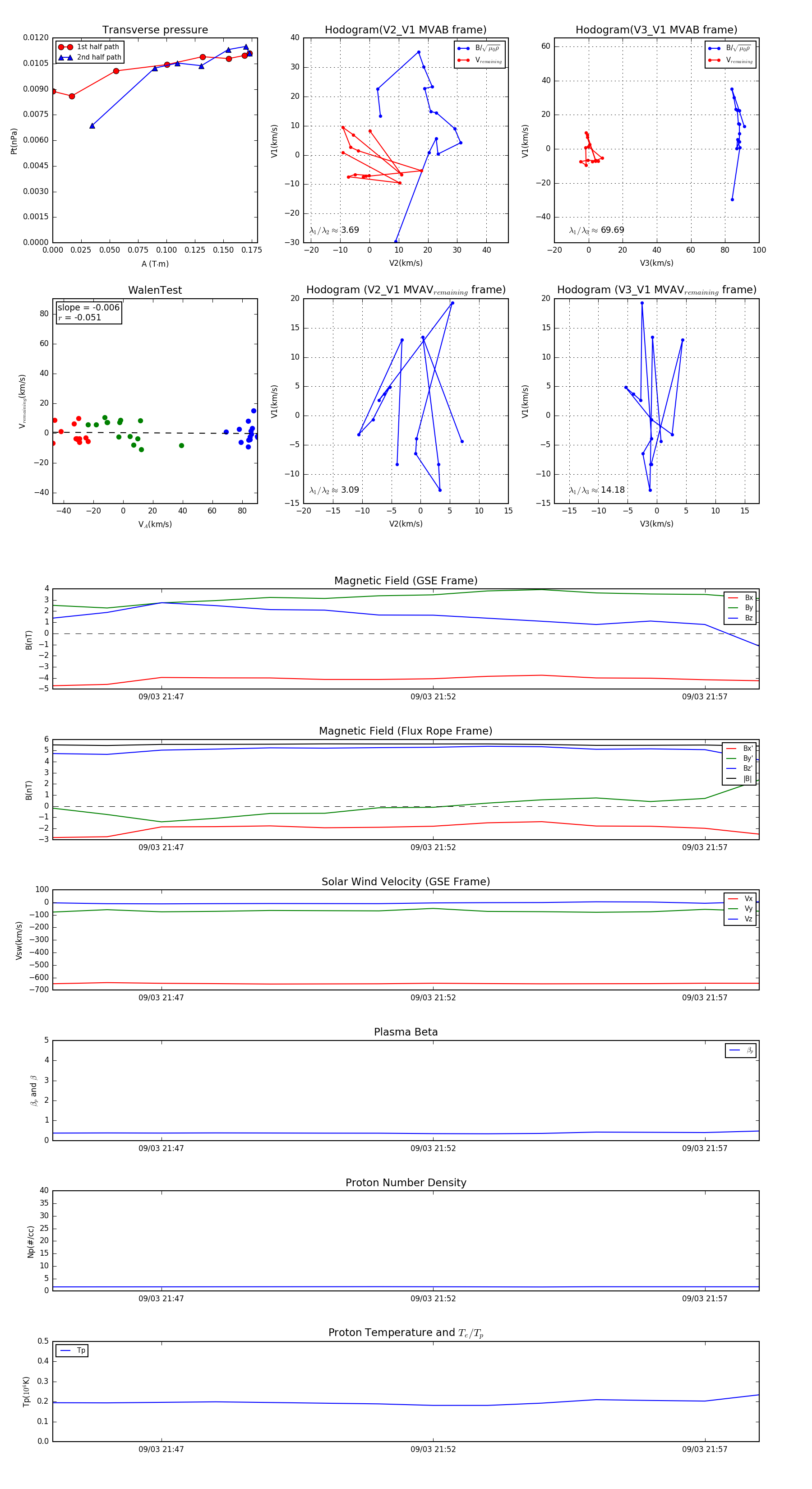Click the 'Hodogram(V3_V1 MVAB frame)' title
Viewport: 812px width, 1489px height.
pos(656,30)
